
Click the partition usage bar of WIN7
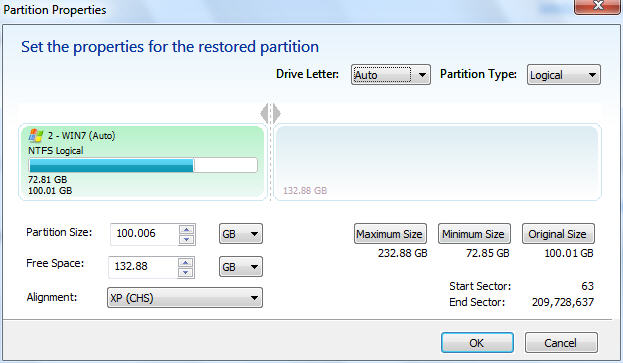(x=143, y=165)
